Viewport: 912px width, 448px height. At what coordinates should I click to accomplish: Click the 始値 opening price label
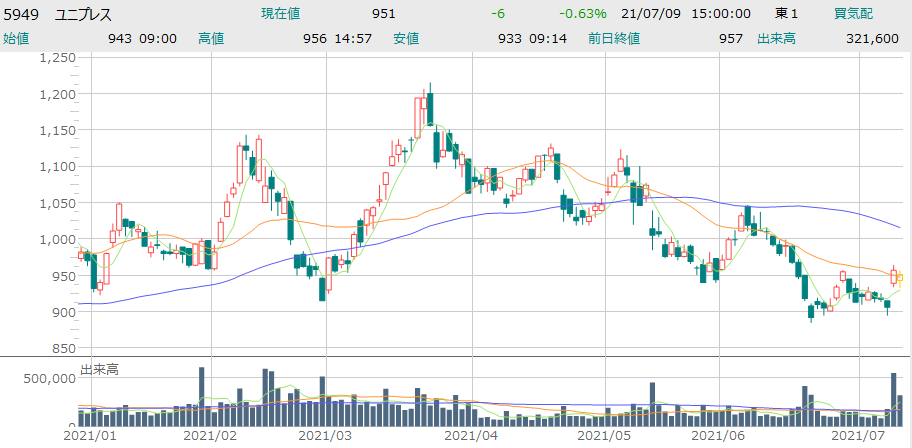pyautogui.click(x=17, y=39)
